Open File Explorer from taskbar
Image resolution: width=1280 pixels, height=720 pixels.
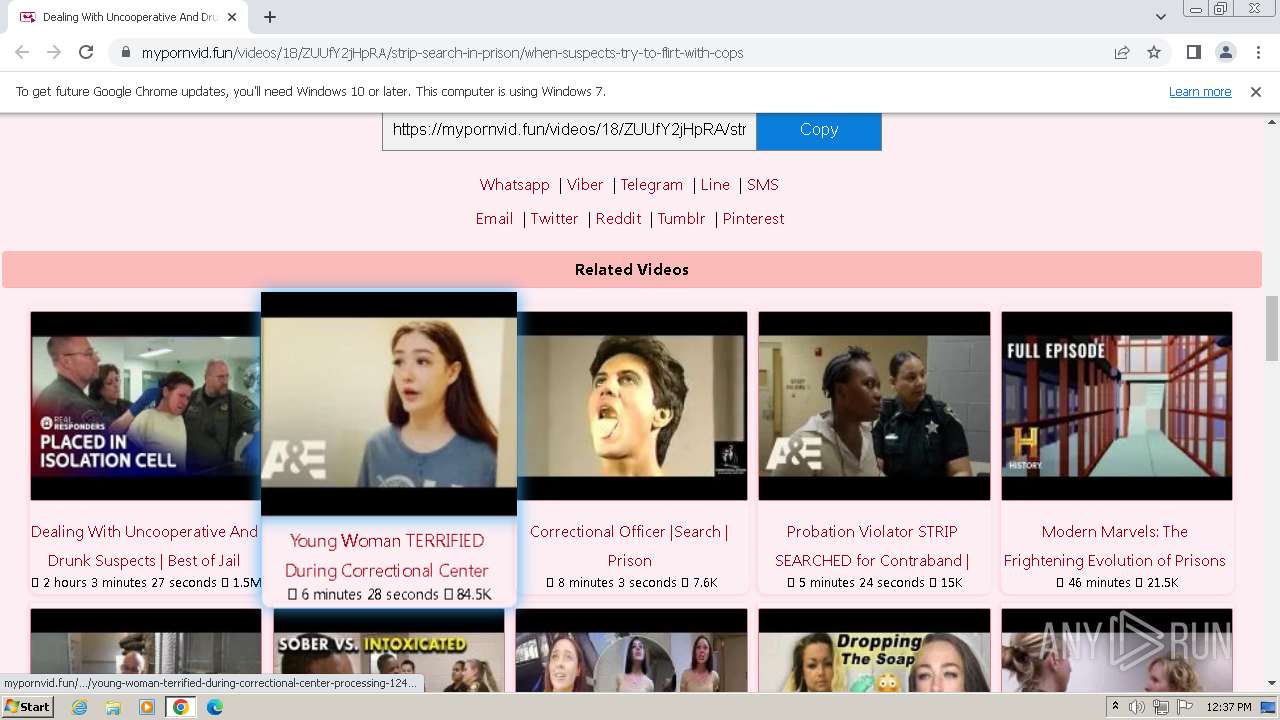click(x=113, y=707)
